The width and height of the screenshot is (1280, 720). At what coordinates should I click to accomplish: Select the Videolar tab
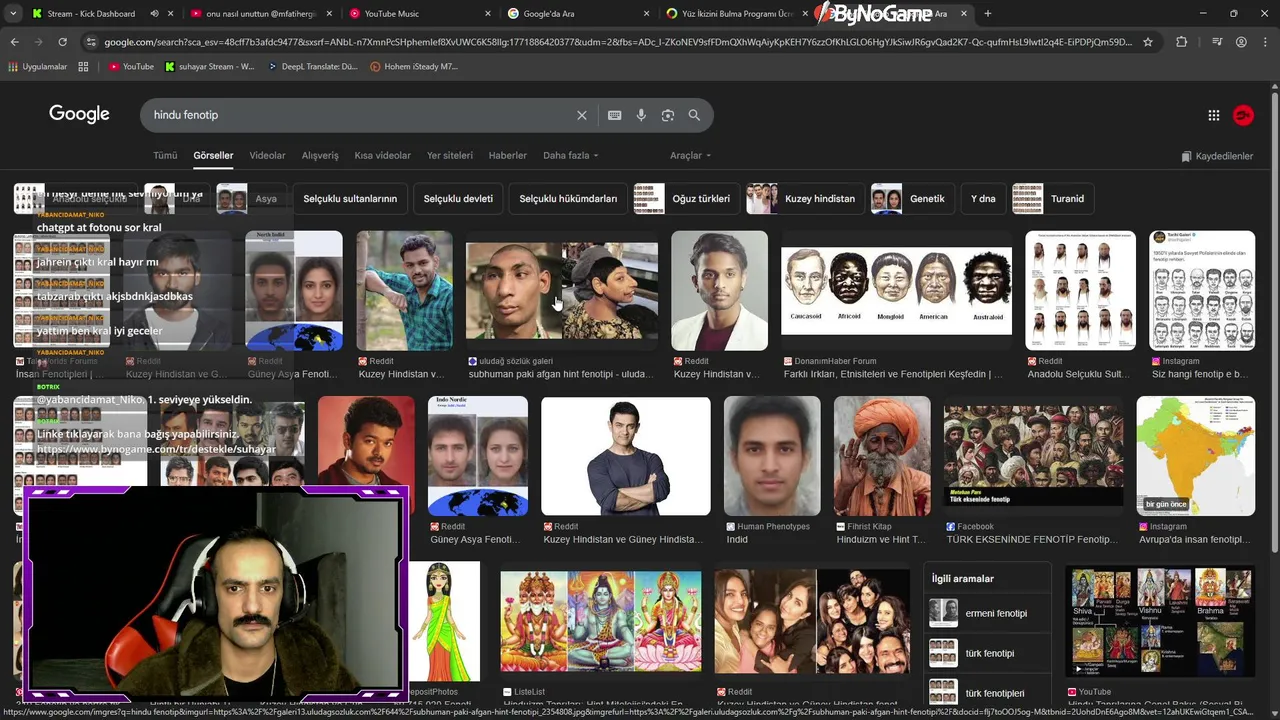tap(267, 156)
